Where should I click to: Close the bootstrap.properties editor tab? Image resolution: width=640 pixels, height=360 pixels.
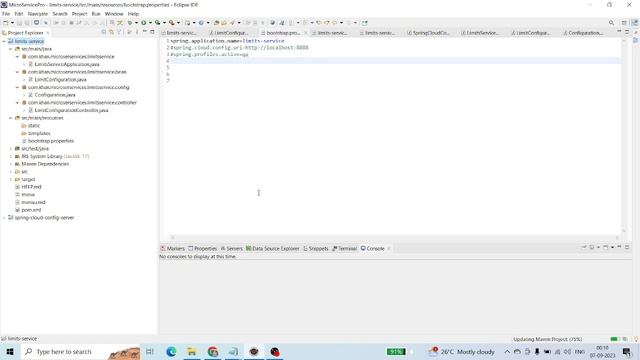coord(305,33)
